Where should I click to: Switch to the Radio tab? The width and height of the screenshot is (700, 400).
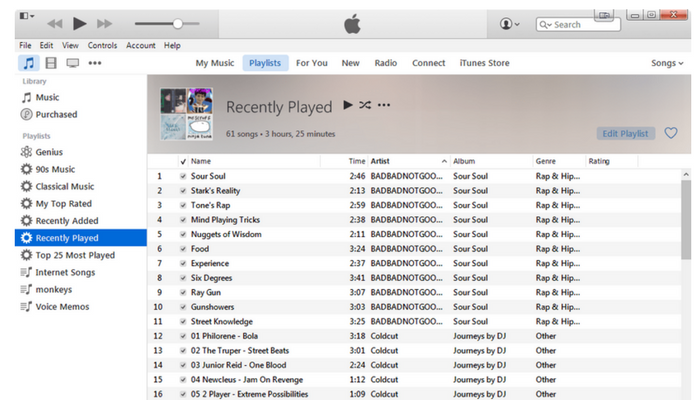click(386, 63)
